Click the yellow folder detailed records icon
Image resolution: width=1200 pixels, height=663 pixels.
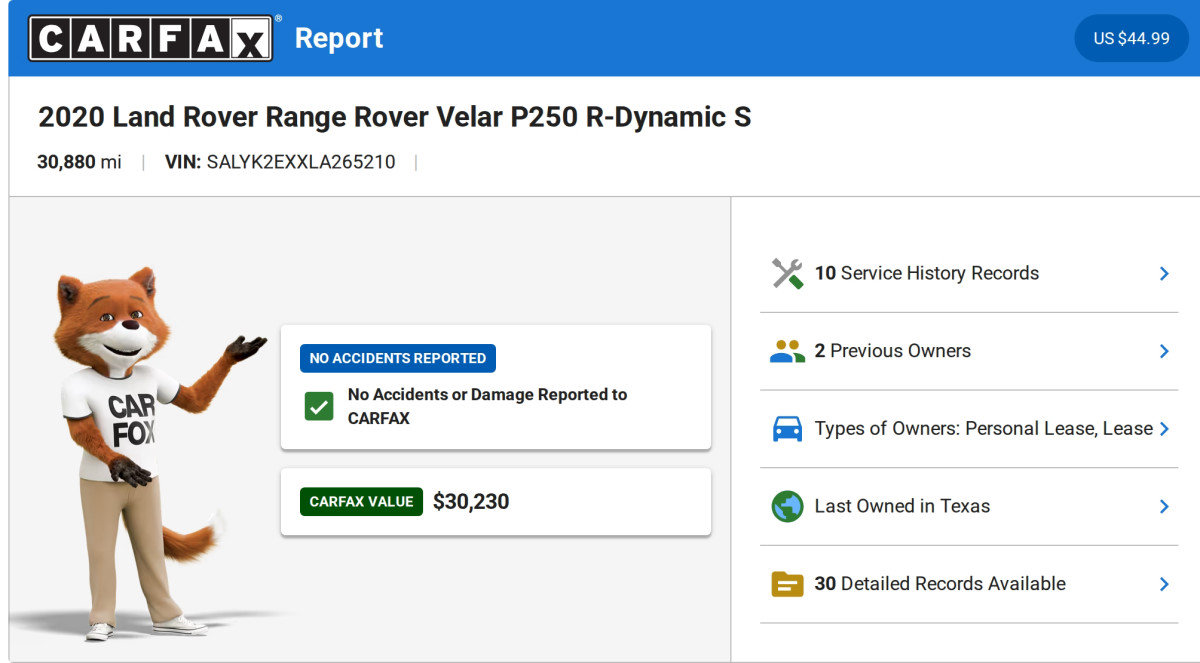[788, 584]
